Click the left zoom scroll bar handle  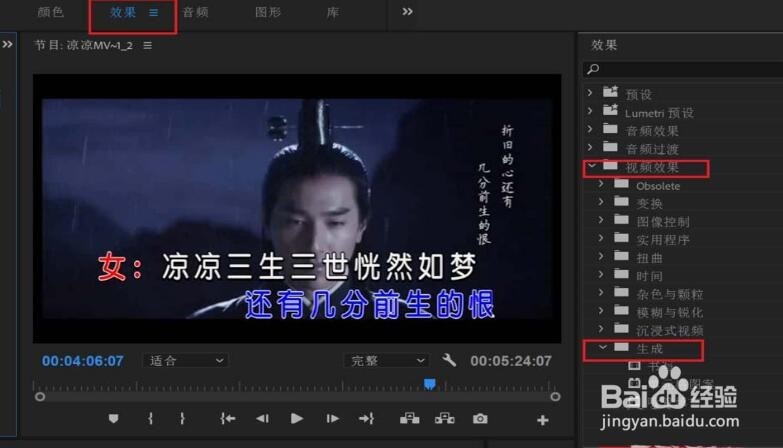coord(40,397)
